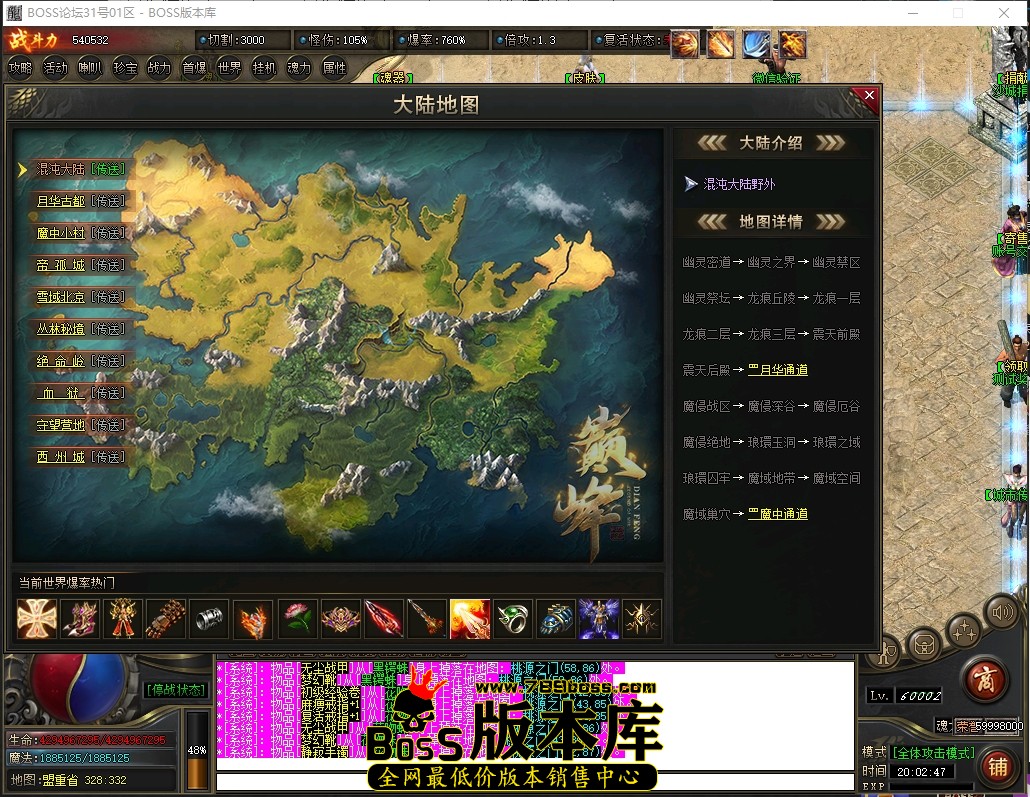The height and width of the screenshot is (797, 1030).
Task: Teleport to 丛林秘境
Action: pyautogui.click(x=108, y=329)
